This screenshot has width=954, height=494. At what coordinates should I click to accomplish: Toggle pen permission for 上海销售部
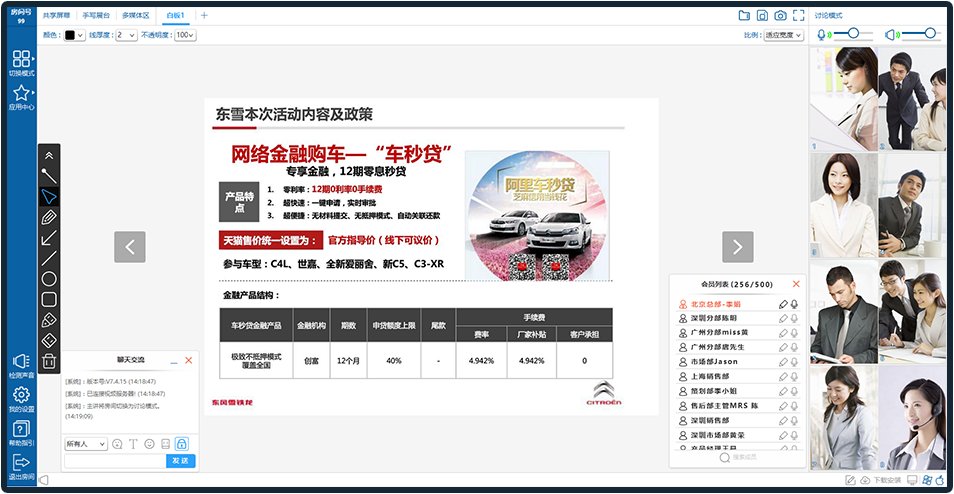[783, 377]
